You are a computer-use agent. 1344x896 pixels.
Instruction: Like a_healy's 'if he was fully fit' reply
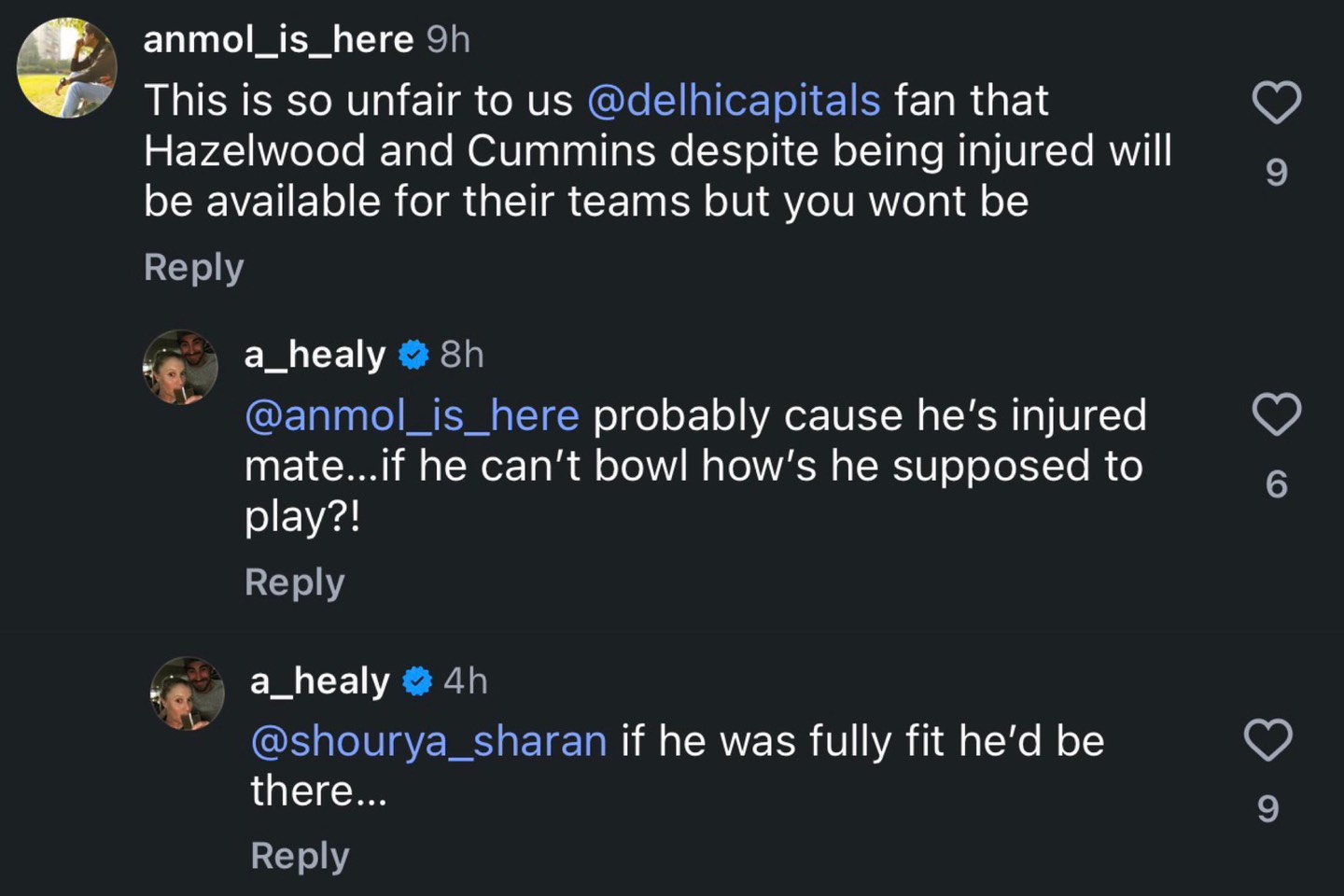pos(1267,740)
